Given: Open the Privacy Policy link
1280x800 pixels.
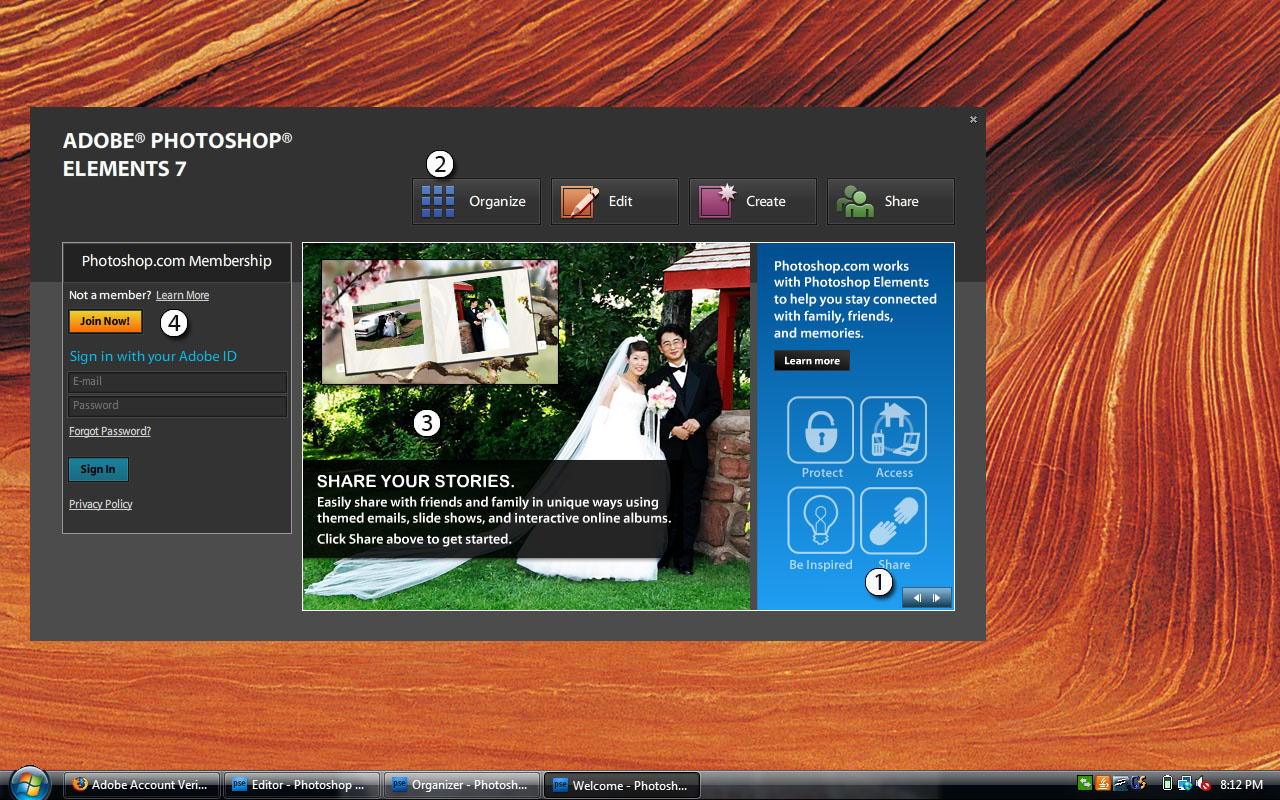Looking at the screenshot, I should (x=101, y=504).
